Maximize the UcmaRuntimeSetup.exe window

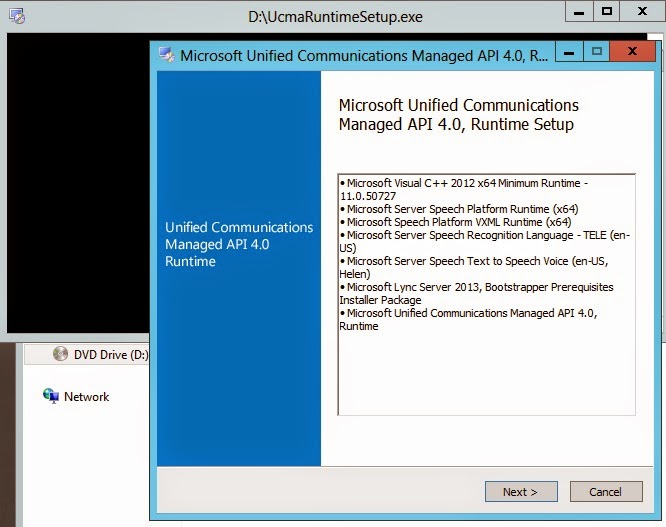click(607, 12)
